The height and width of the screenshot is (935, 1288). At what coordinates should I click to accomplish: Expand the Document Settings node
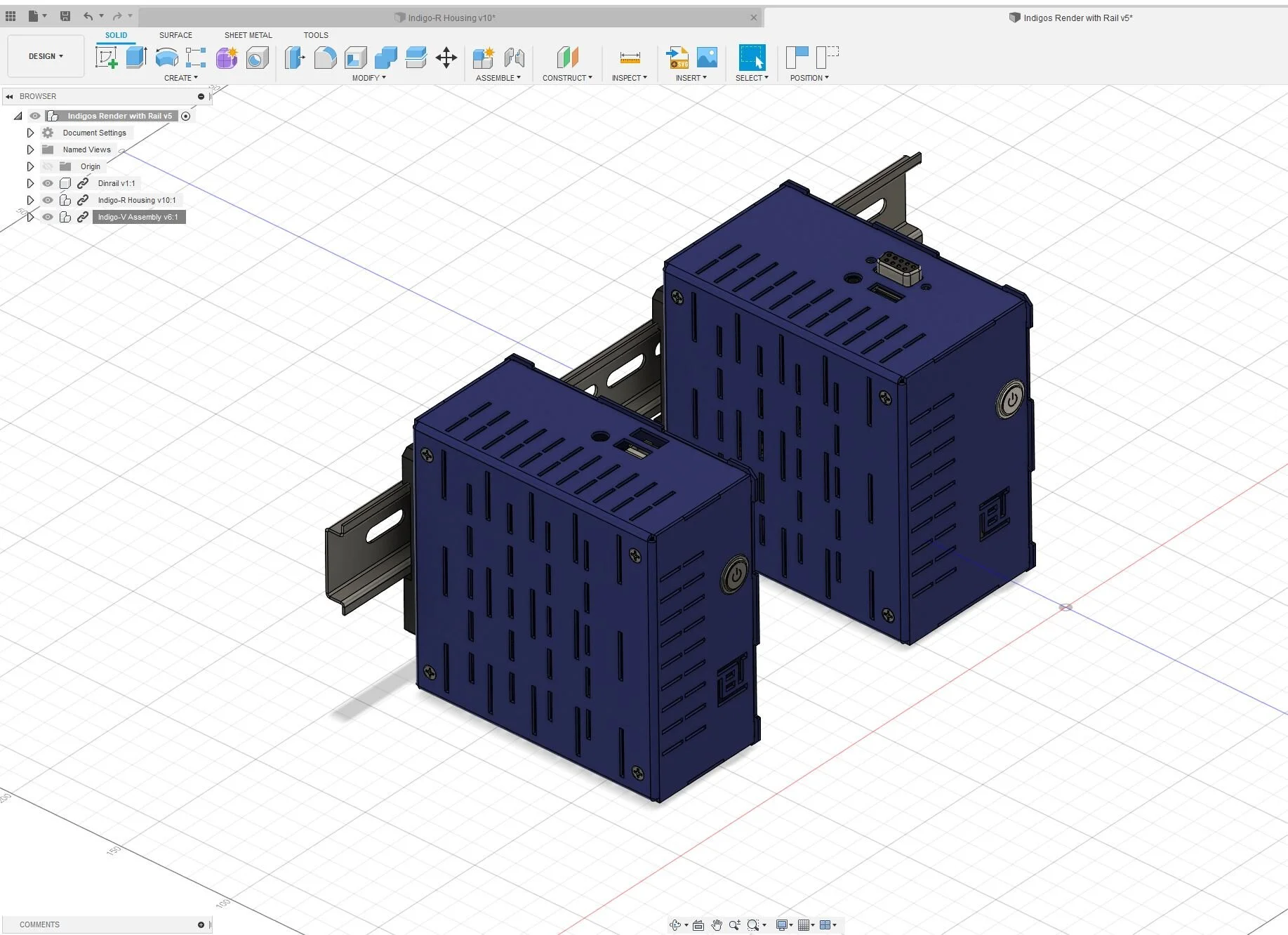pos(30,132)
